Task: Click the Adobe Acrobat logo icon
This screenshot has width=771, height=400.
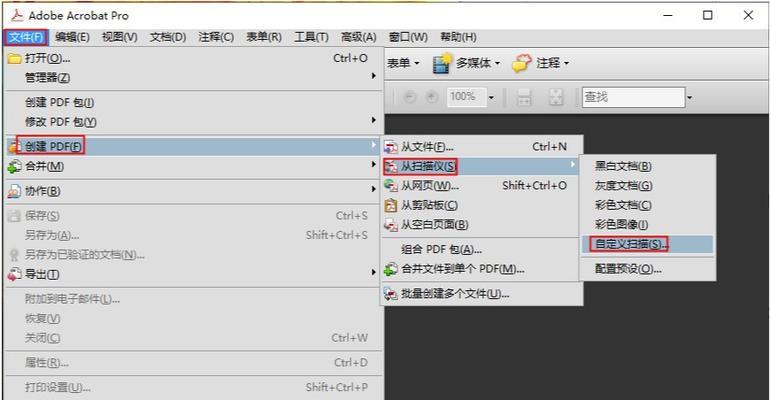Action: click(17, 15)
